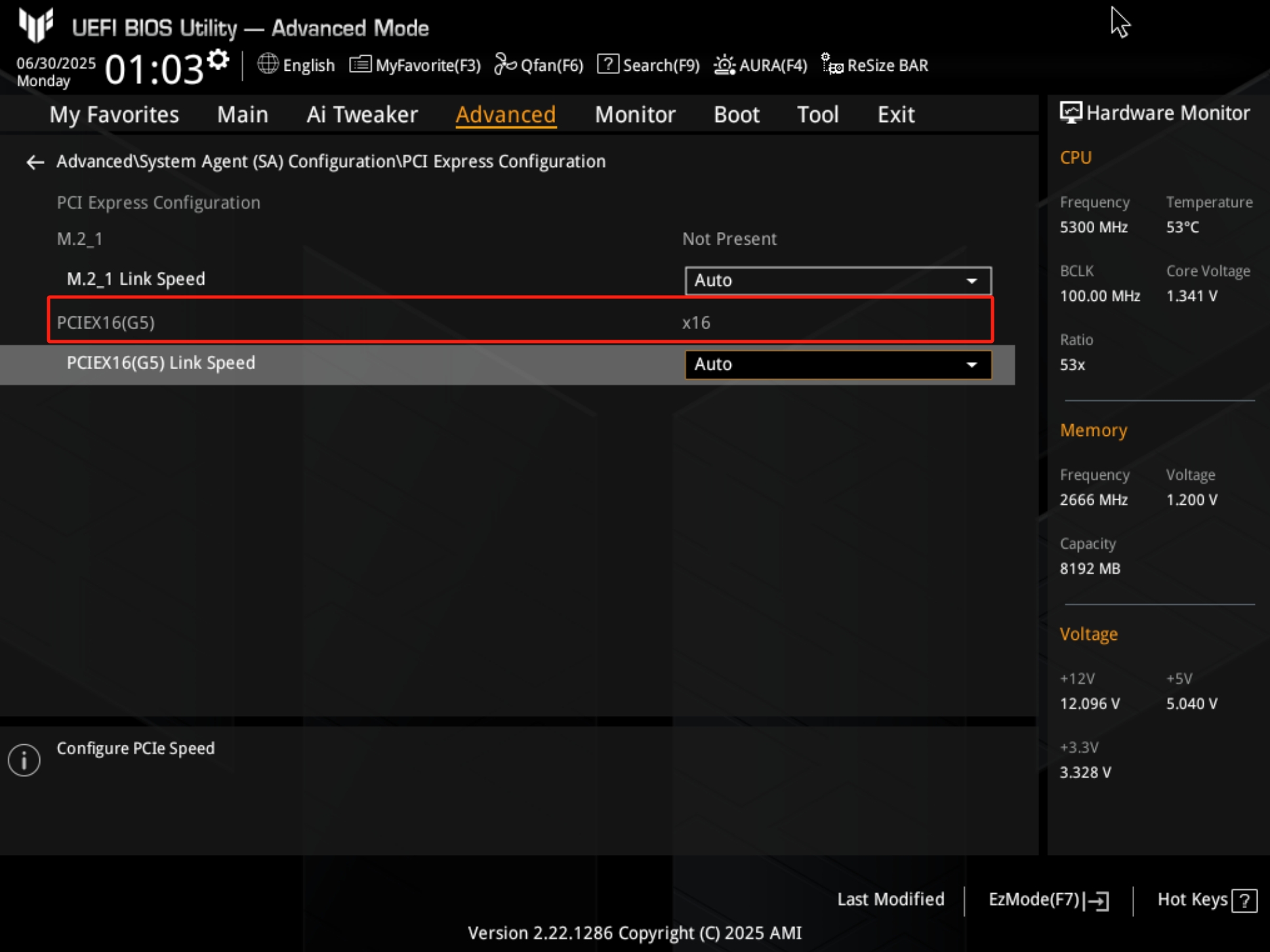Click the CPU temperature 53°C
The width and height of the screenshot is (1270, 952).
[x=1183, y=228]
